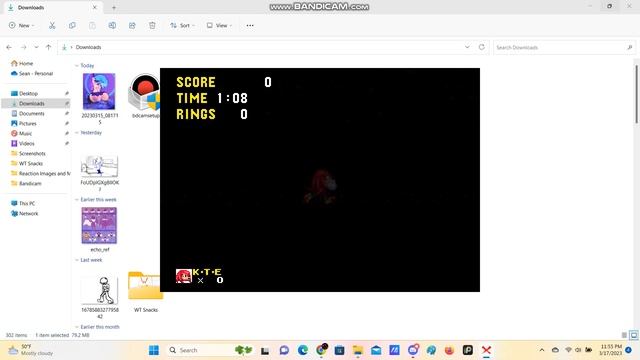640x360 pixels.
Task: Click the Paste icon in toolbar
Action: click(92, 25)
